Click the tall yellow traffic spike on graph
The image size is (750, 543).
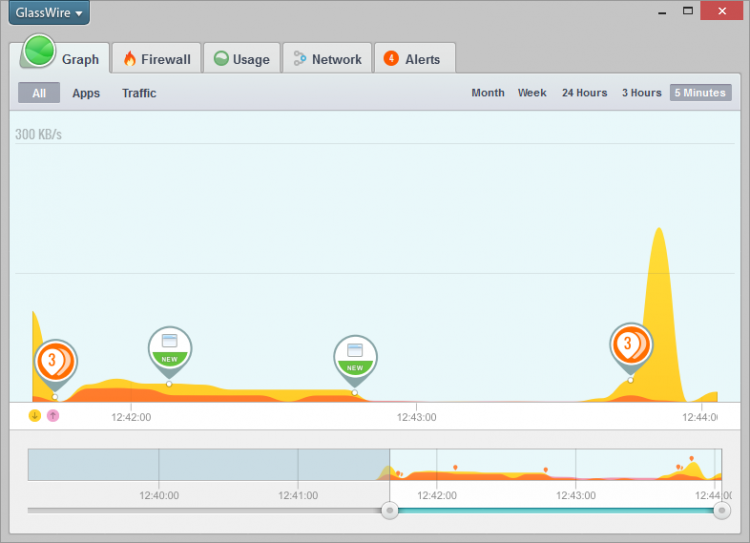click(660, 316)
